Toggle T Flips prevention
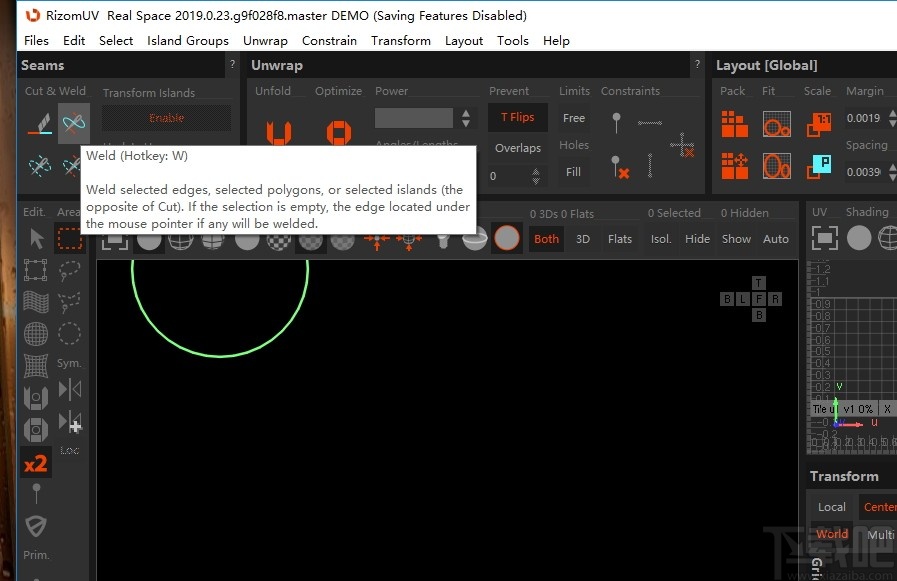897x581 pixels. (x=517, y=117)
